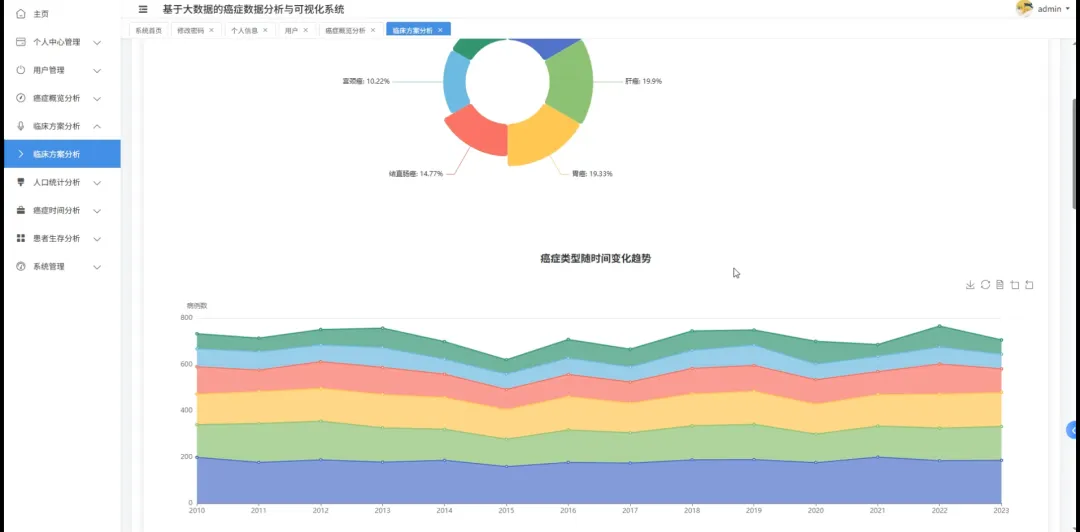Click the label 肝癌: 19.9%

click(643, 81)
